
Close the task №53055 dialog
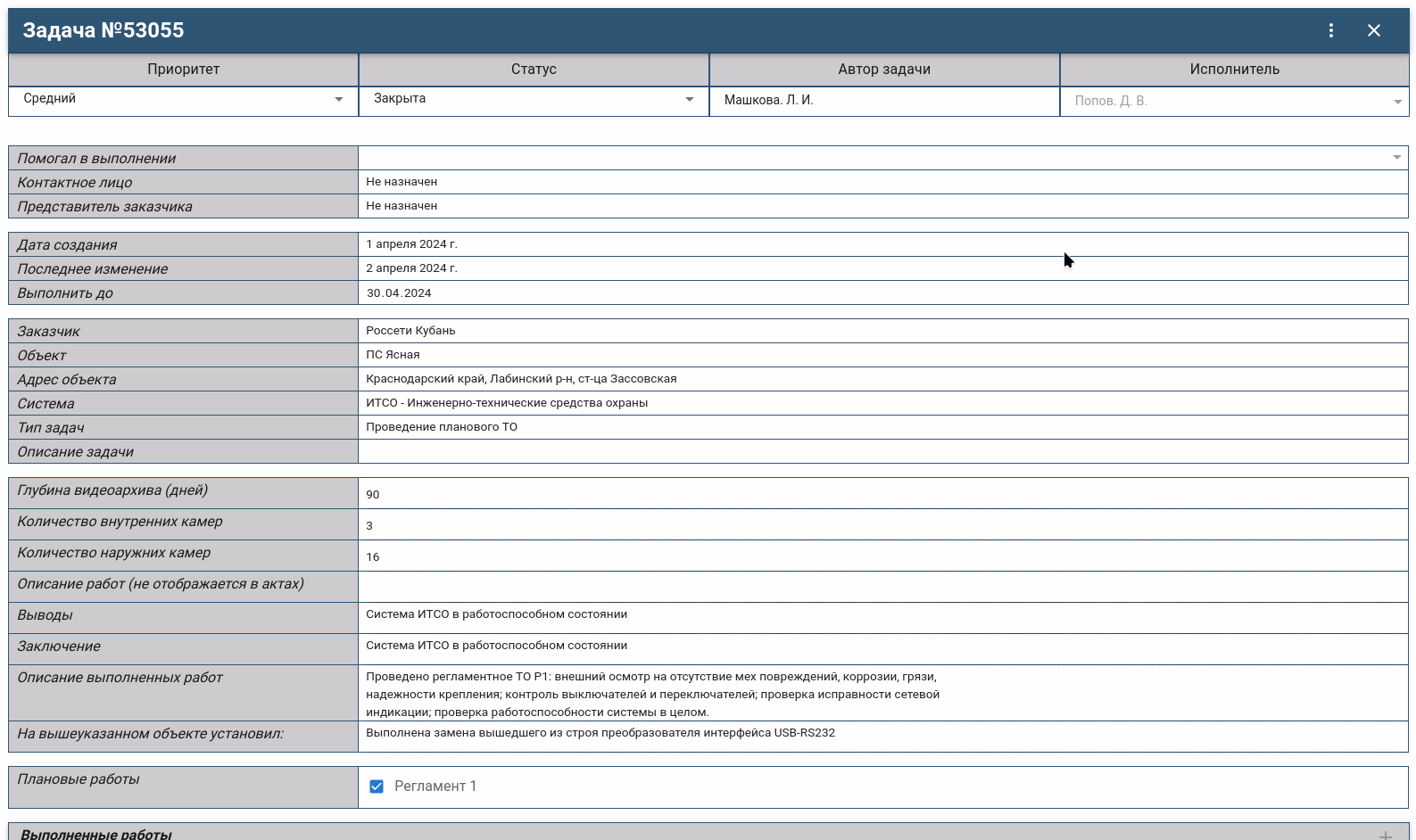pos(1373,30)
